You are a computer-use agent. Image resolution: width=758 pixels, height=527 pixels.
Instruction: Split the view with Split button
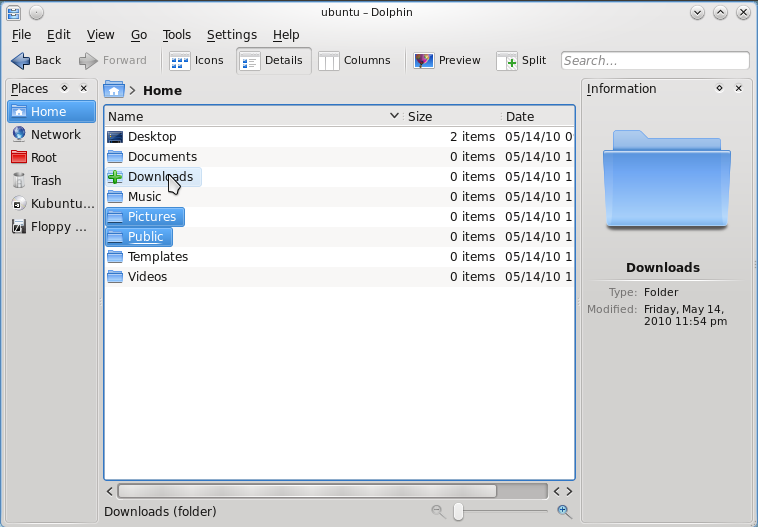[521, 61]
